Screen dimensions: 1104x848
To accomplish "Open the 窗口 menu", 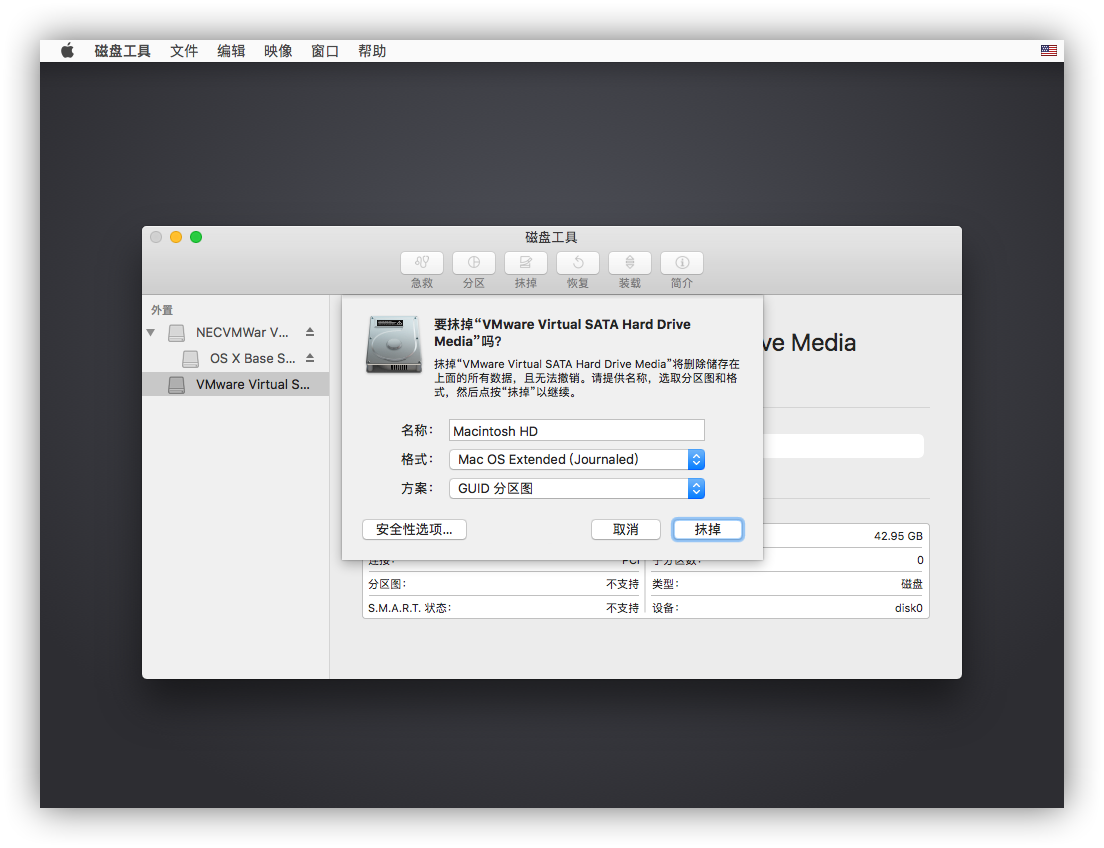I will pos(325,51).
